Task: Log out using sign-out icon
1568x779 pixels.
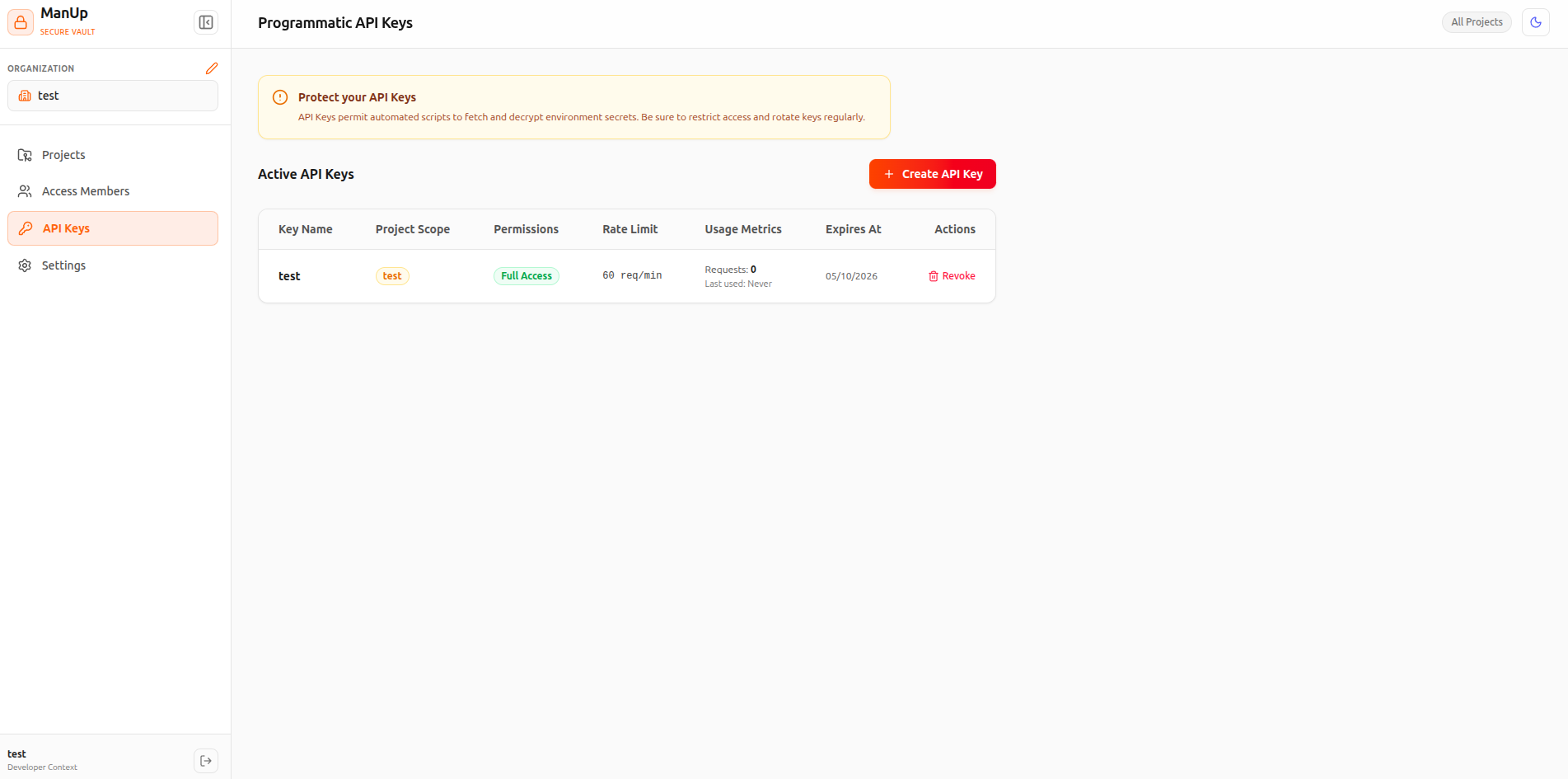Action: coord(206,761)
